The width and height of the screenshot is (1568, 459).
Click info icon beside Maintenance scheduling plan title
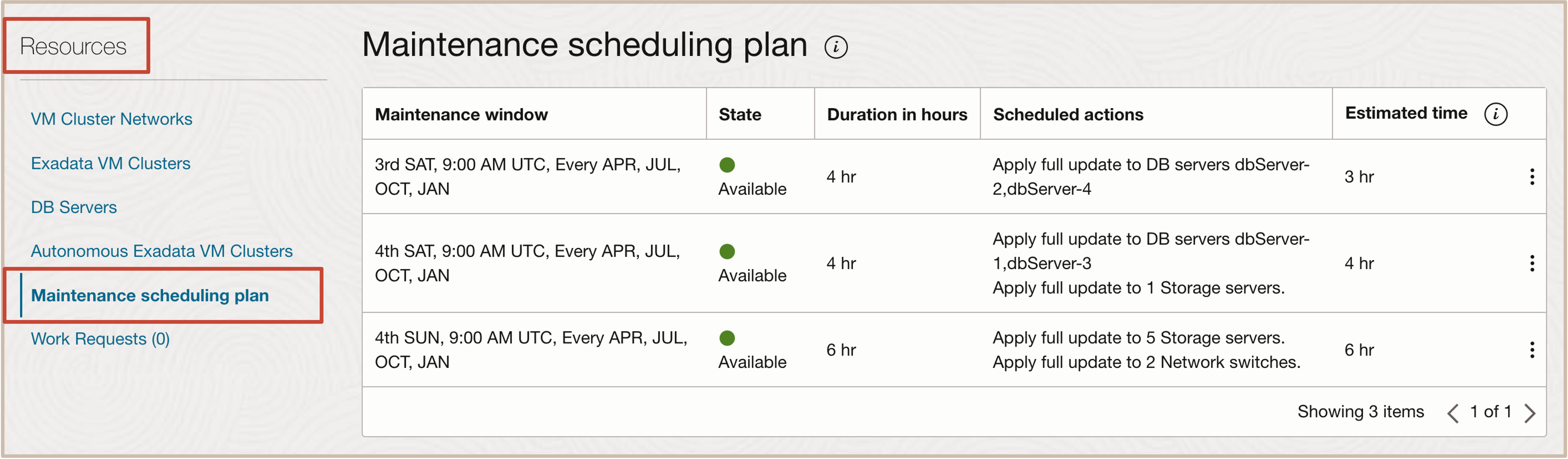[836, 47]
